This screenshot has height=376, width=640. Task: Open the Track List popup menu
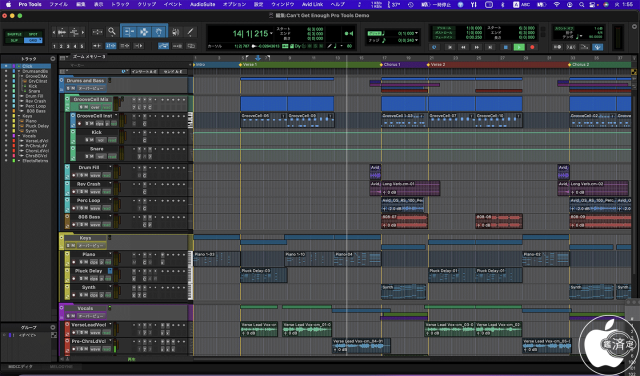[x=53, y=59]
